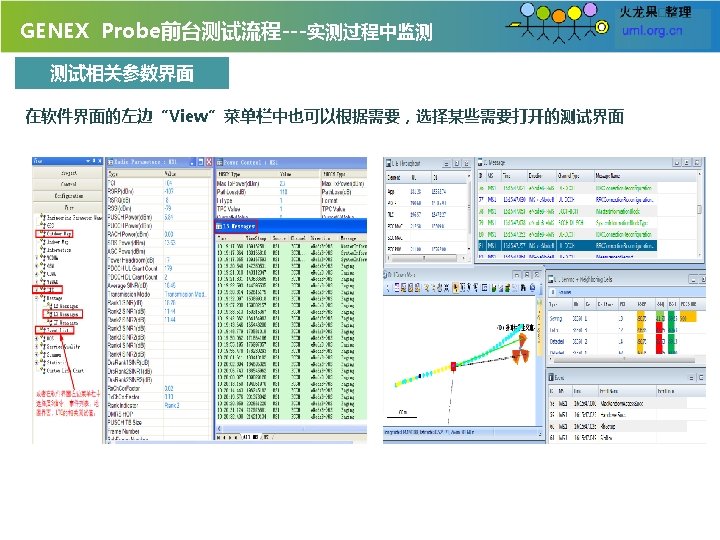Click the Event Name column header in the Event window
This screenshot has width=720, height=540.
(626, 391)
